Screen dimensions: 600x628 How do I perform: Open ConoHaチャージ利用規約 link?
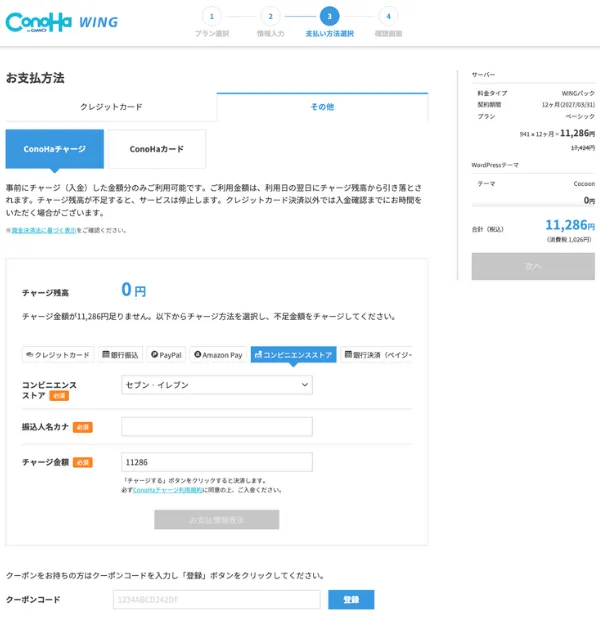tap(168, 490)
